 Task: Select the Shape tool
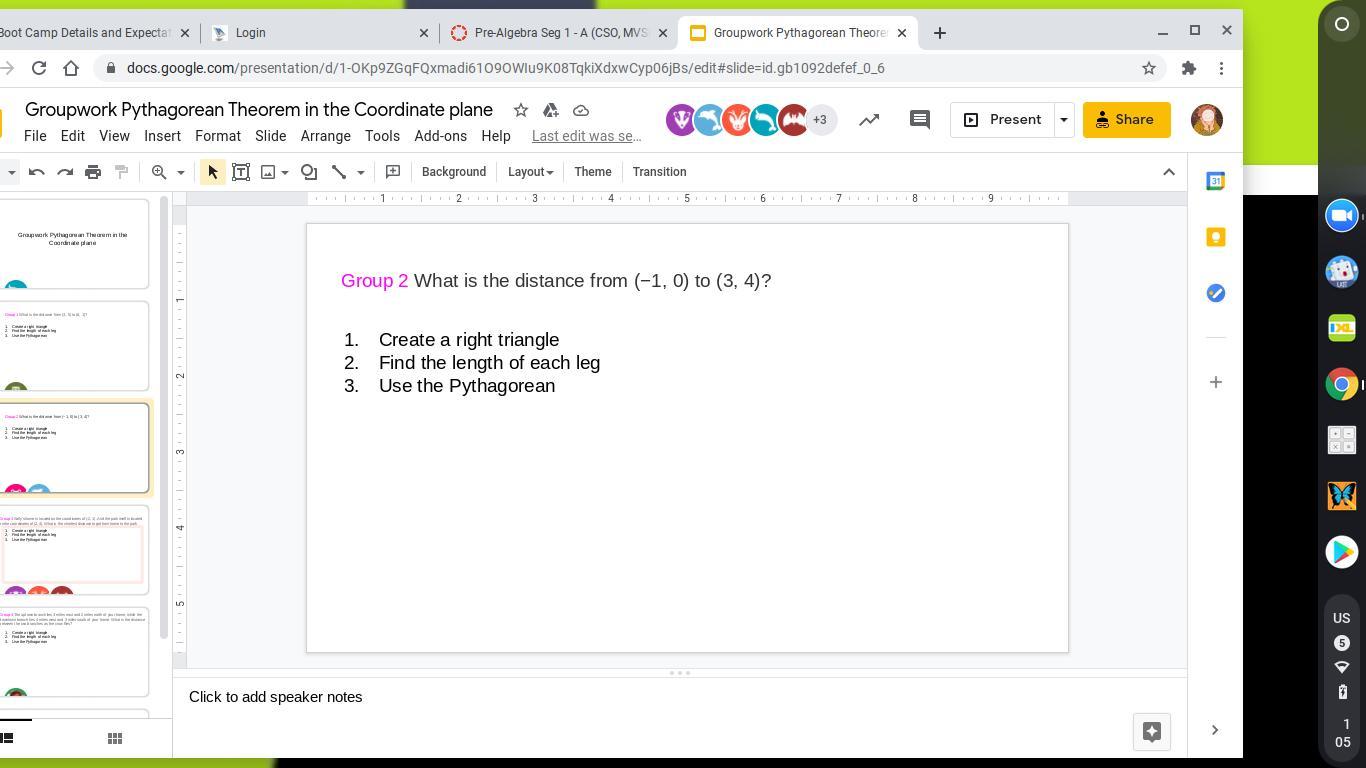coord(309,172)
